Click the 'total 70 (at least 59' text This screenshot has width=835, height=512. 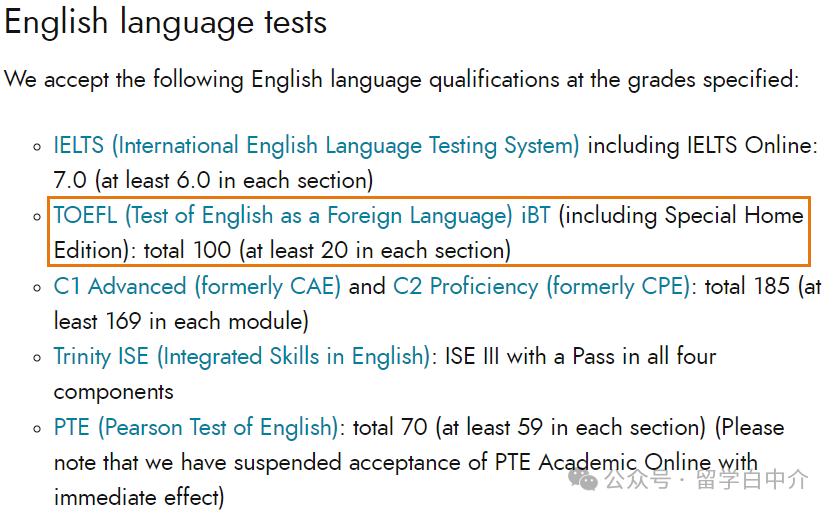coord(448,427)
